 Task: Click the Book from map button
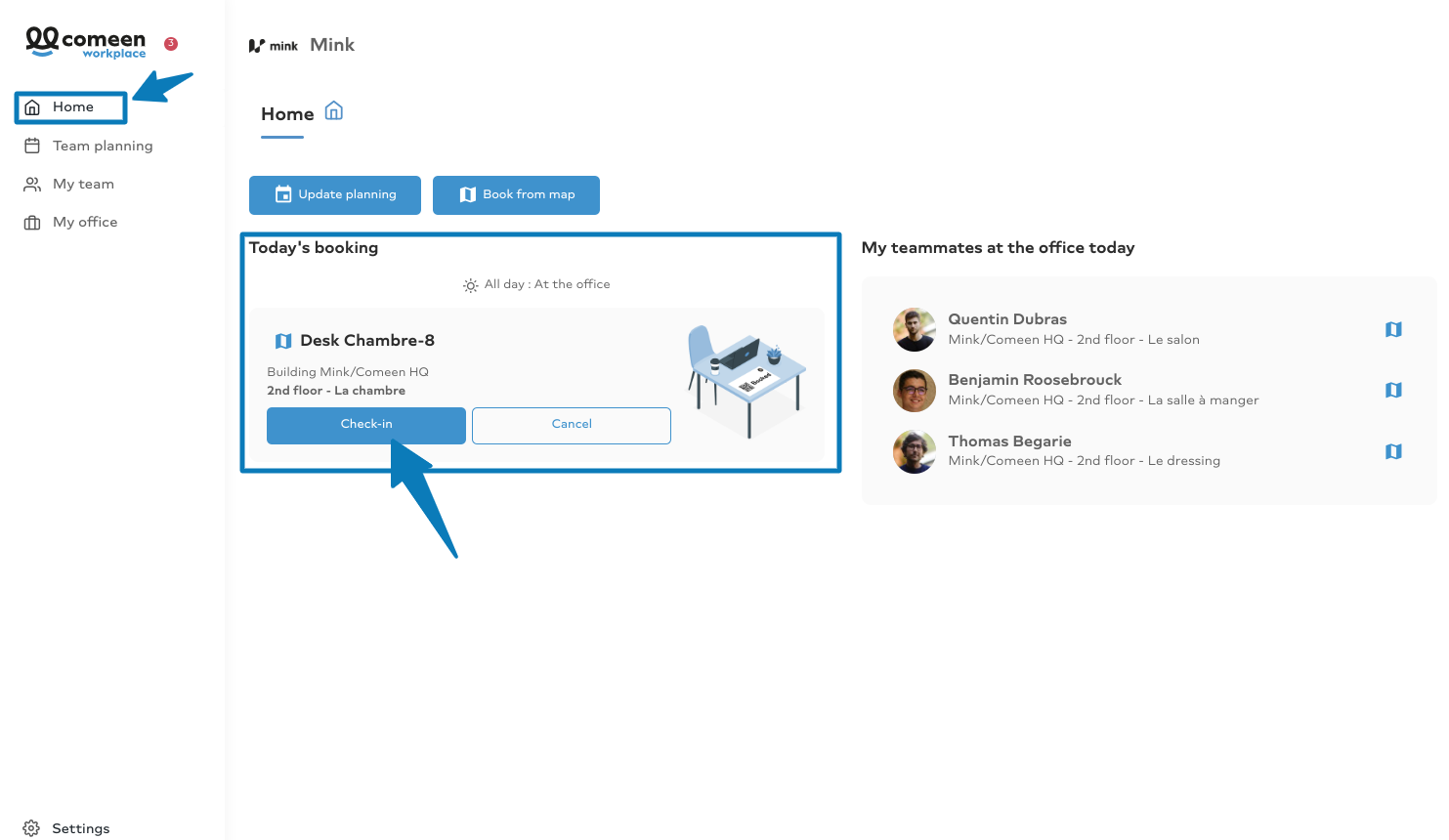click(x=516, y=195)
